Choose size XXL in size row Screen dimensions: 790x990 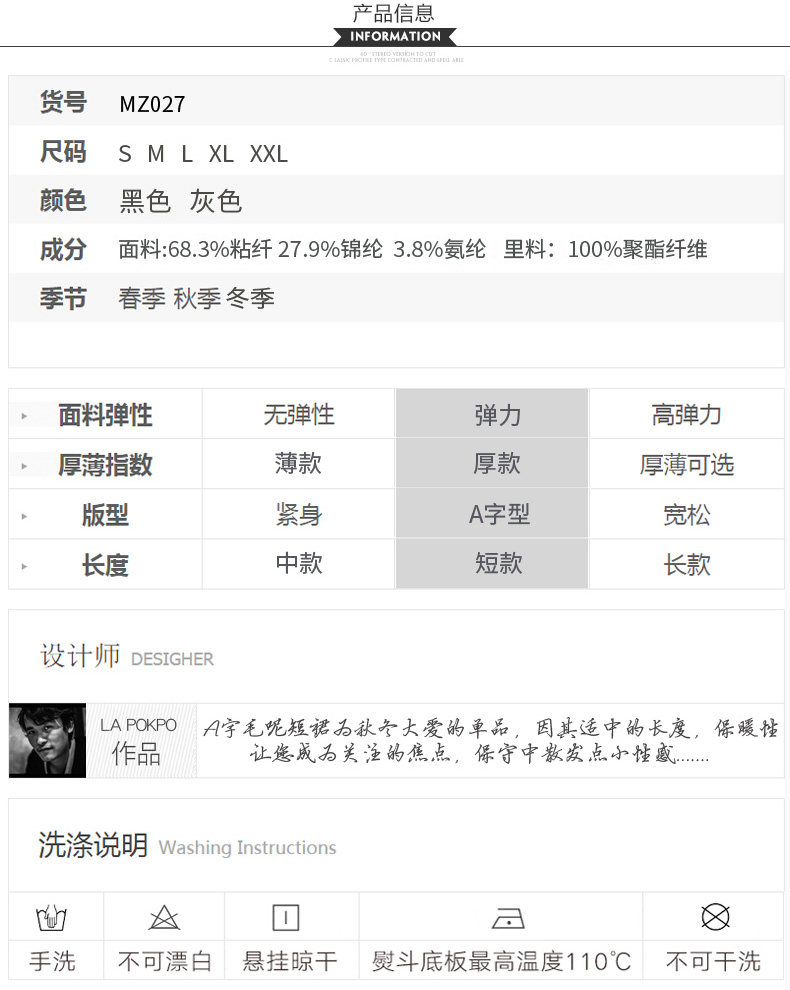pos(268,153)
